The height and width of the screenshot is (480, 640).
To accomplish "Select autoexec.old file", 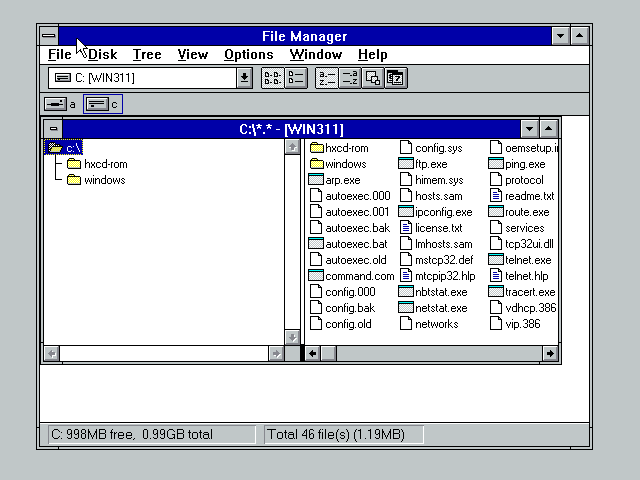I will point(348,260).
